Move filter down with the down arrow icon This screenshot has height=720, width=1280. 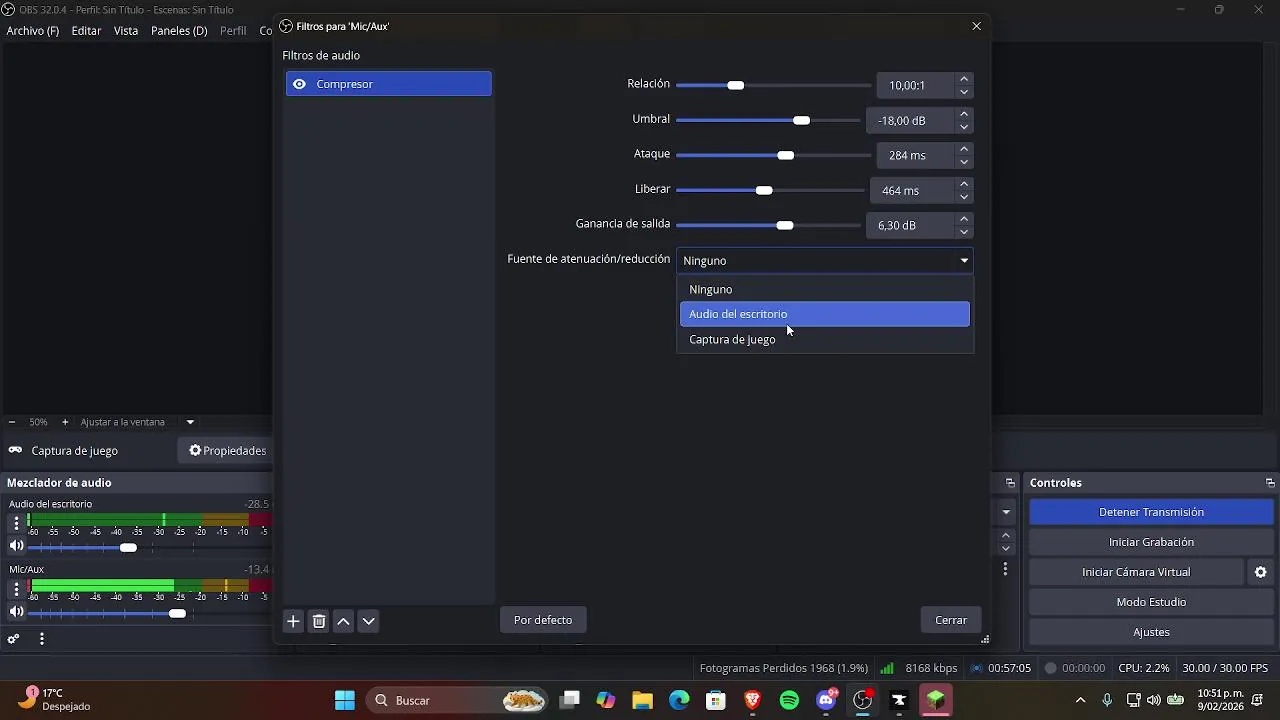368,621
